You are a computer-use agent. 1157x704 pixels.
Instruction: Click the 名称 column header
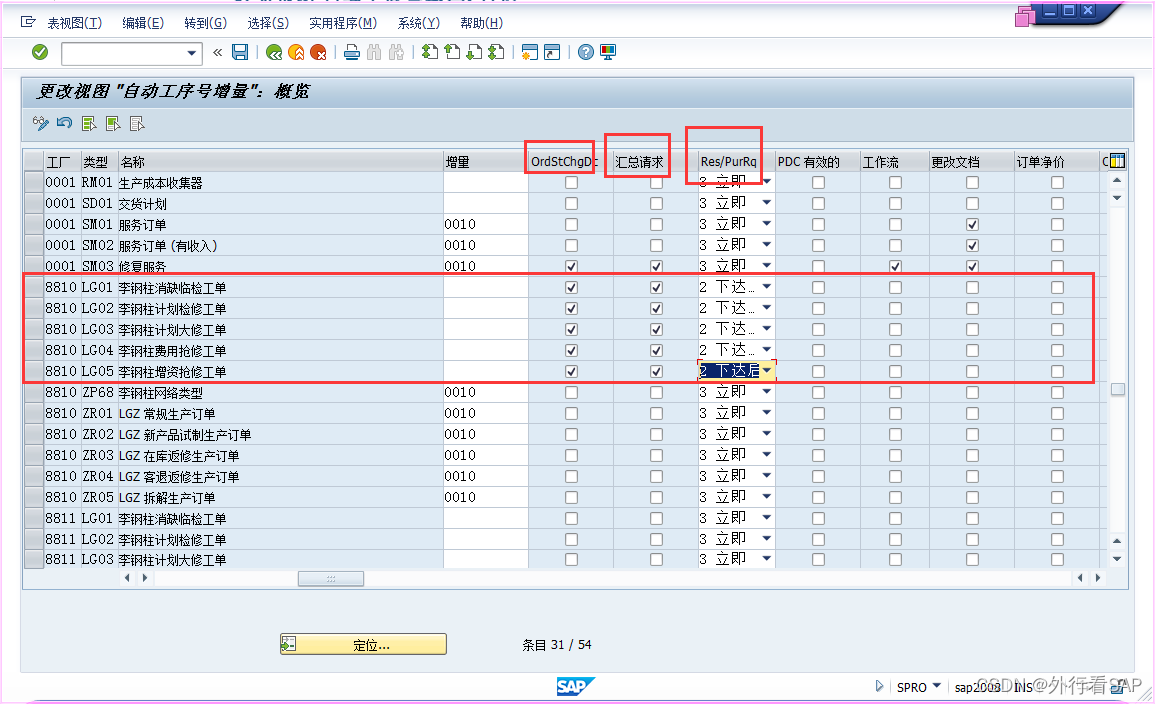[x=280, y=162]
